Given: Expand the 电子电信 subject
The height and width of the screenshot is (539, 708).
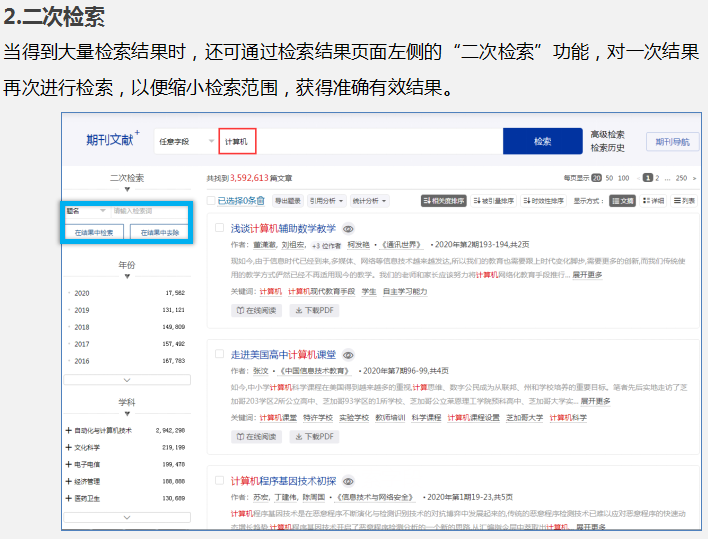Looking at the screenshot, I should (x=69, y=464).
